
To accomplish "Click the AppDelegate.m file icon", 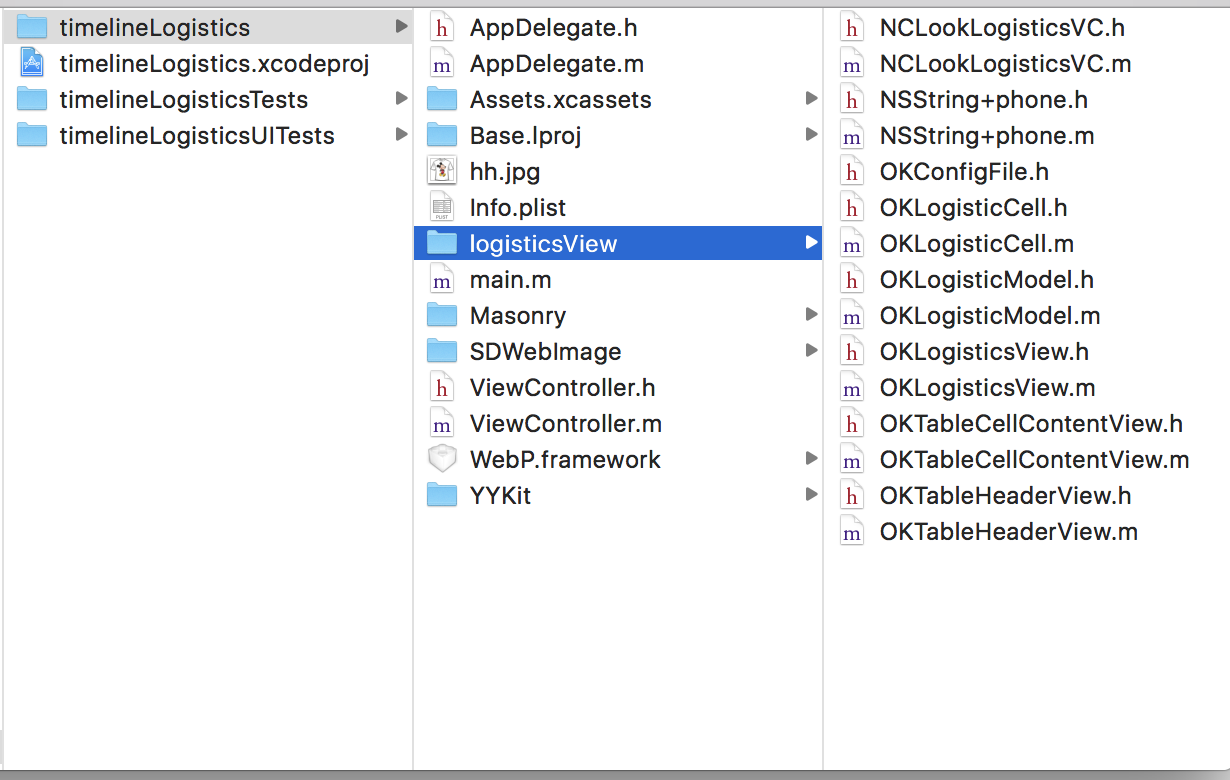I will 442,63.
